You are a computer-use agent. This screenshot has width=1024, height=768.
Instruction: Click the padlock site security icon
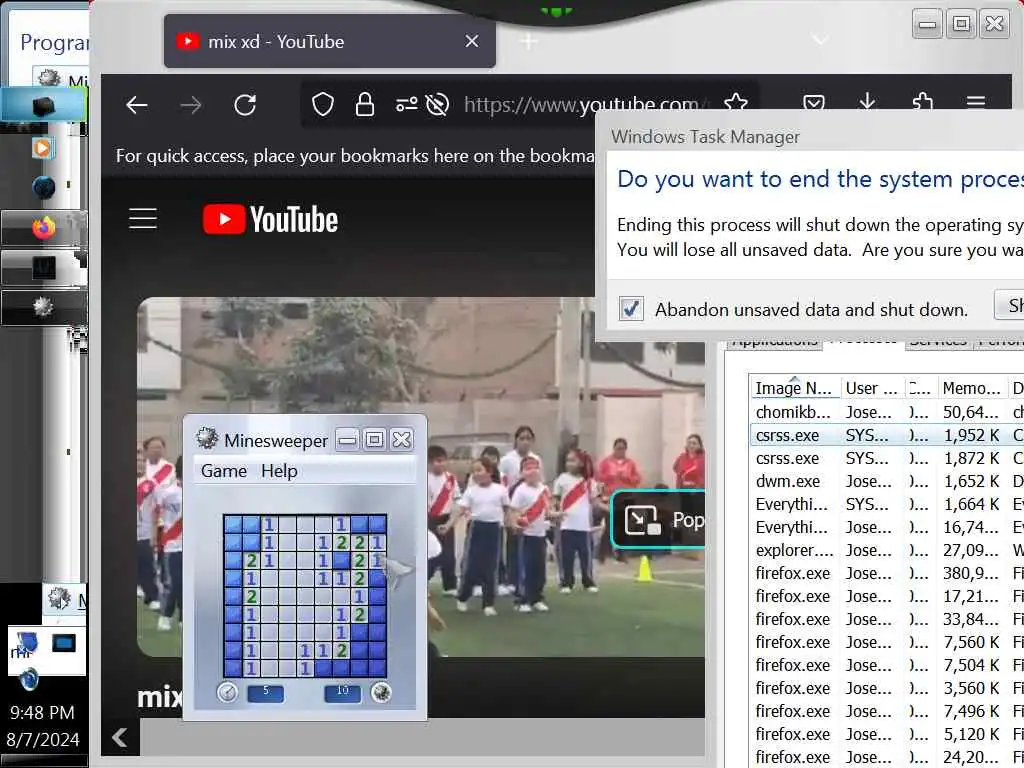pos(364,104)
